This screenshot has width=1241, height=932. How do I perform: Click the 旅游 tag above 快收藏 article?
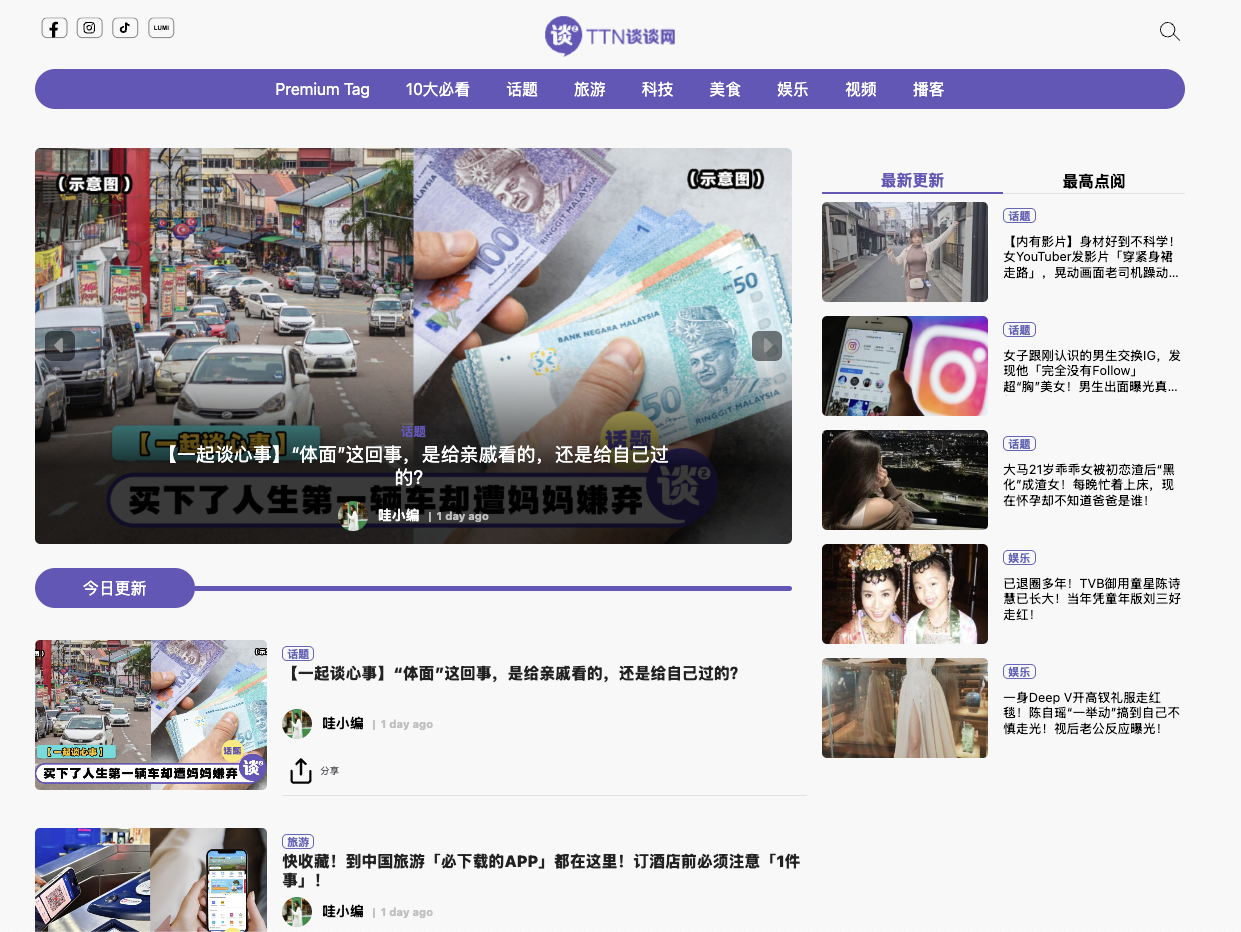click(x=298, y=842)
